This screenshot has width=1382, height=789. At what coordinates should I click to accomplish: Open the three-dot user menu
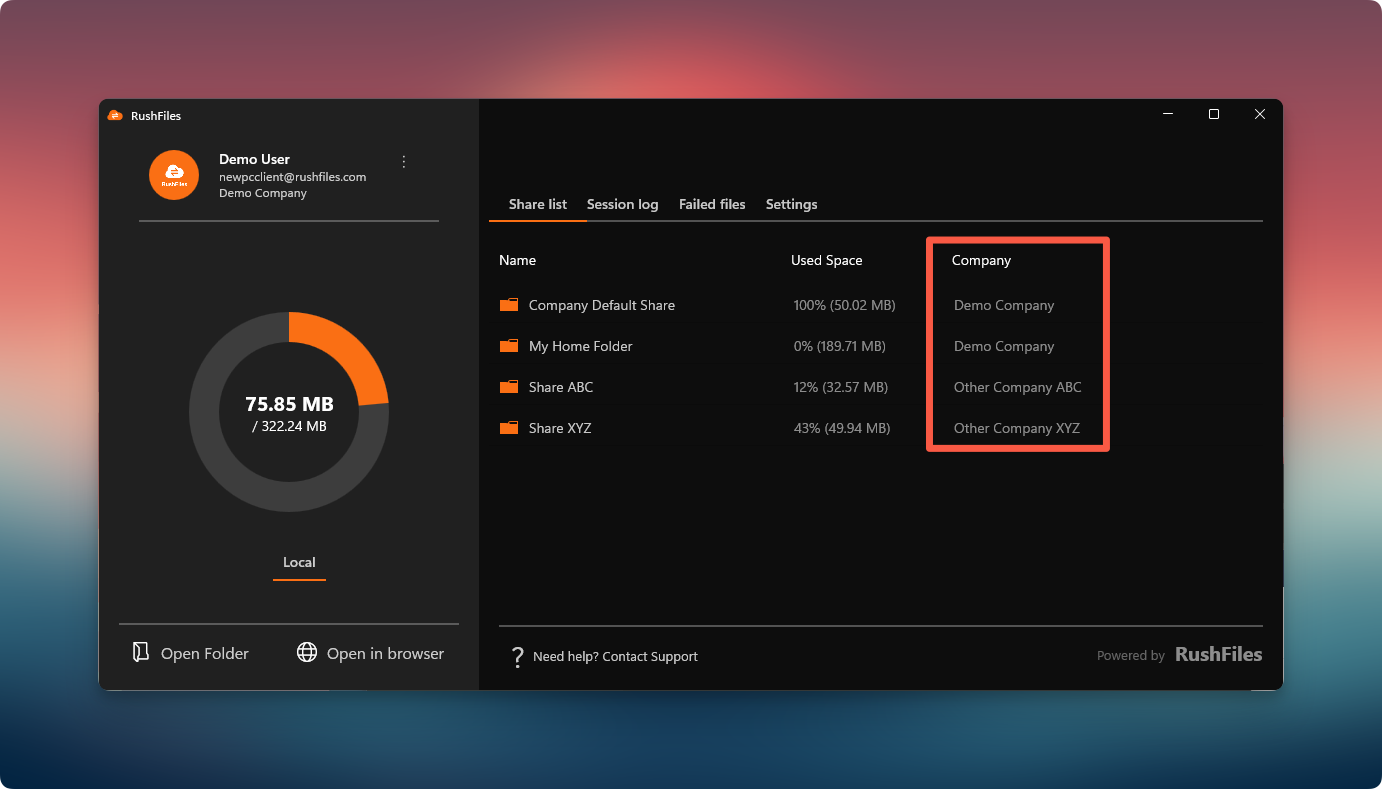404,161
